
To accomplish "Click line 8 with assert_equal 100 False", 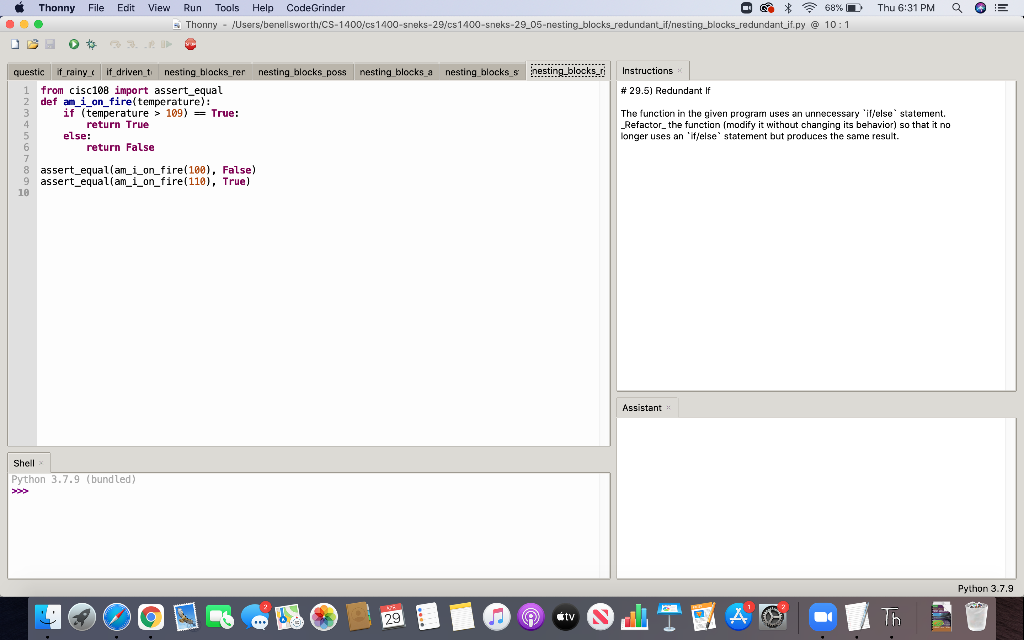I will pos(148,170).
